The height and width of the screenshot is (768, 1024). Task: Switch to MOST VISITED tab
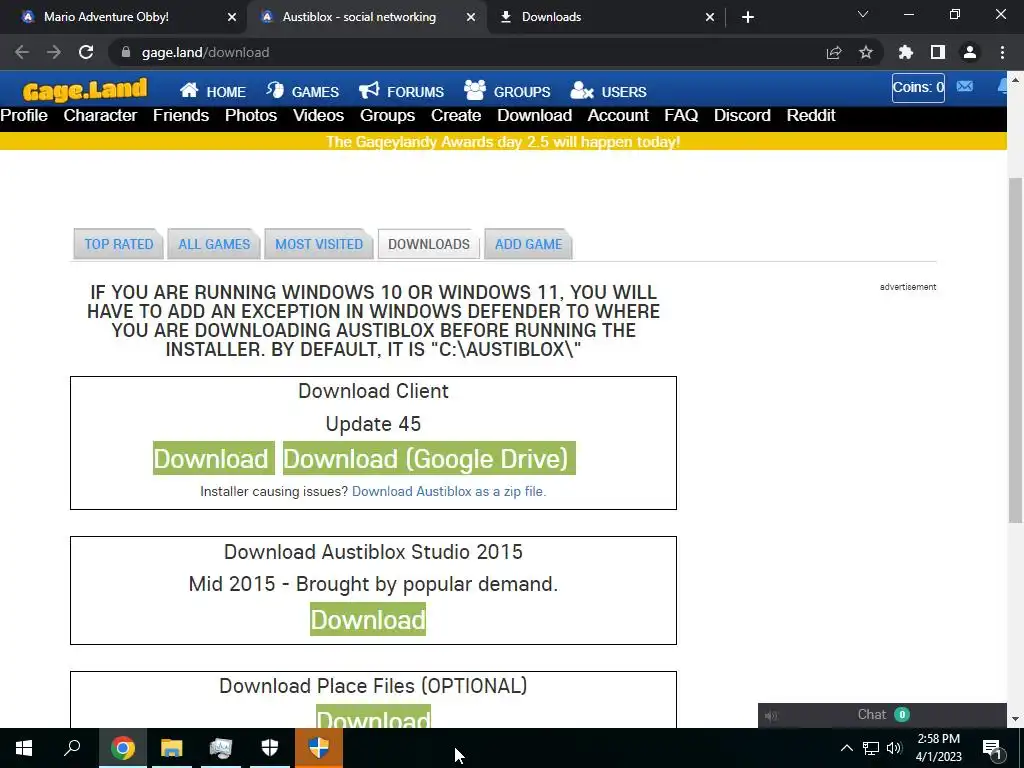[319, 244]
